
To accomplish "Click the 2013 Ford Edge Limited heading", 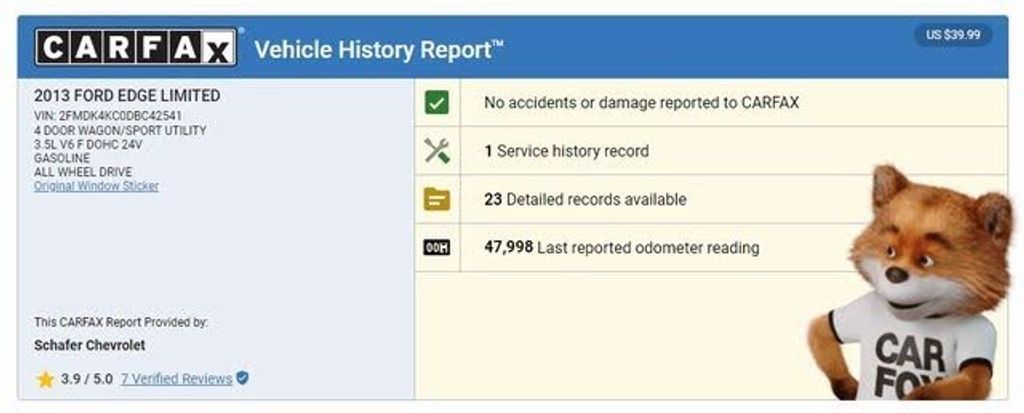I will (x=127, y=95).
